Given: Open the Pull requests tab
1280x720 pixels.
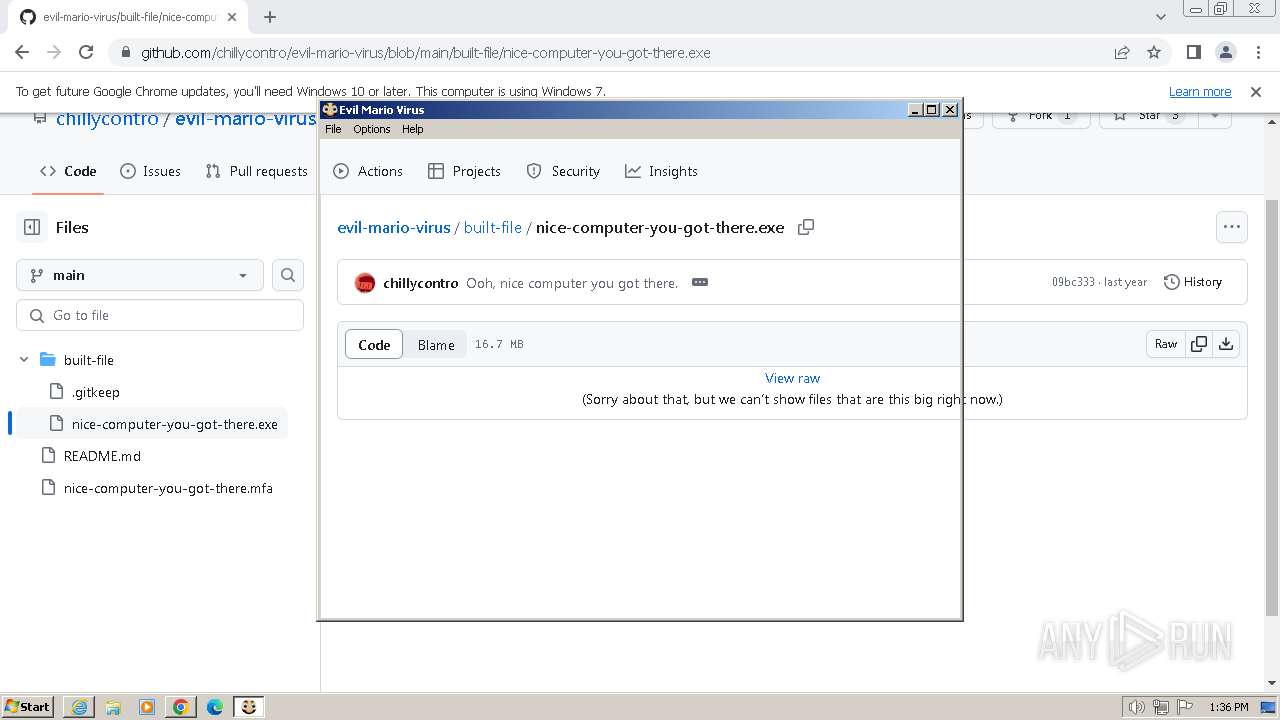Looking at the screenshot, I should (x=256, y=171).
